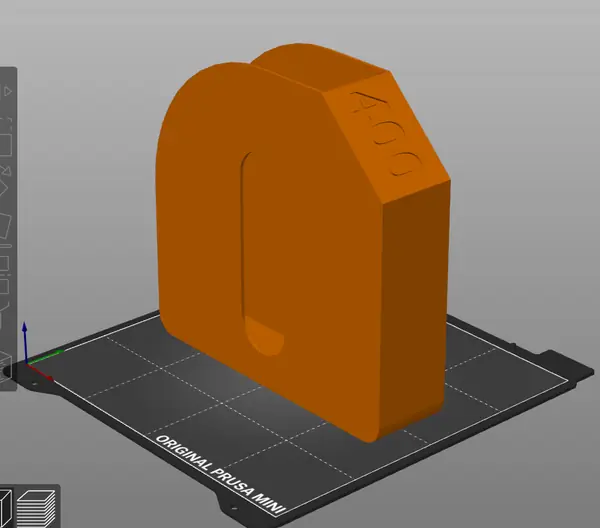The width and height of the screenshot is (600, 528).
Task: Click the rounded bottom end of the slot
Action: click(263, 336)
